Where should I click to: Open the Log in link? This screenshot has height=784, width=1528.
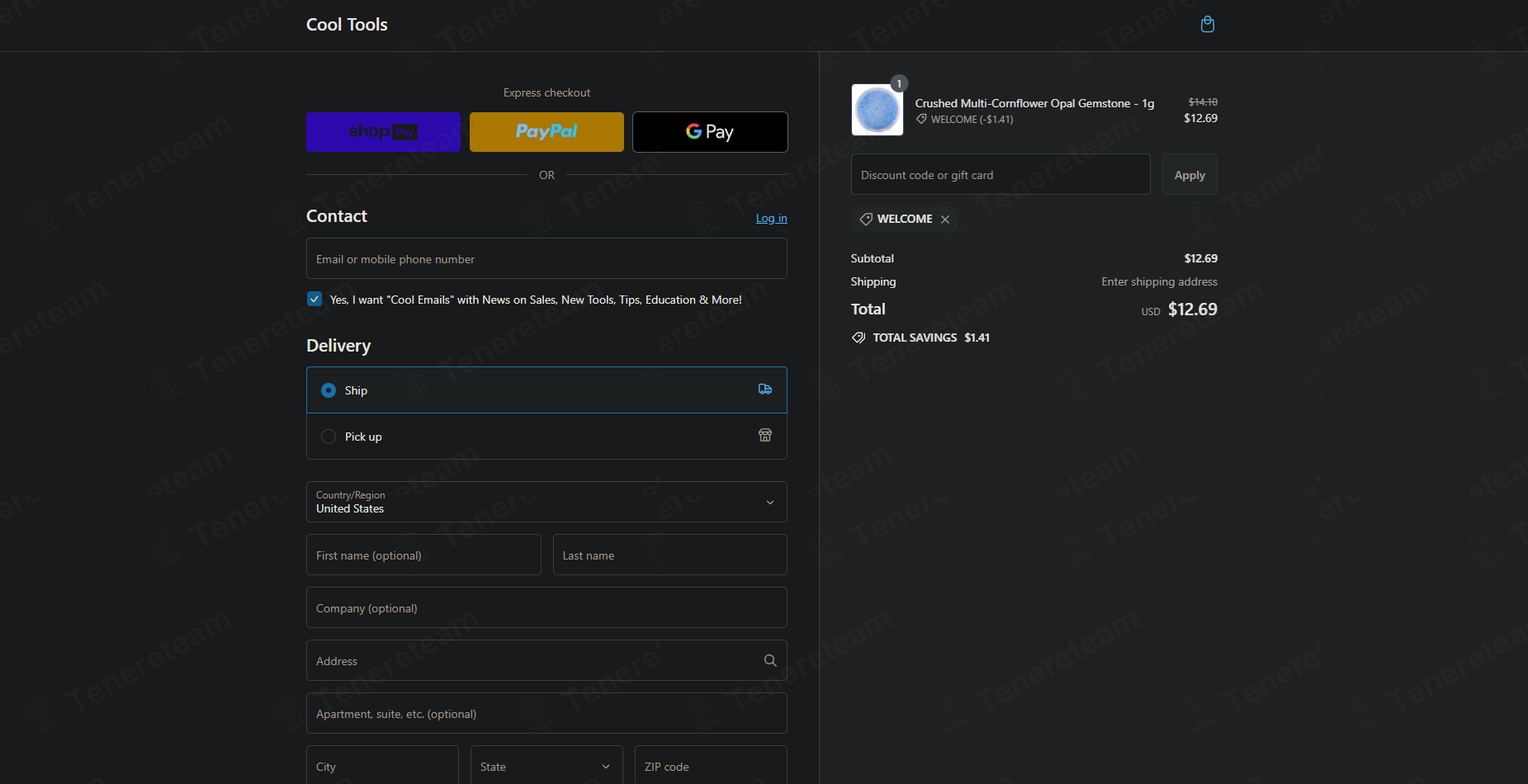770,218
